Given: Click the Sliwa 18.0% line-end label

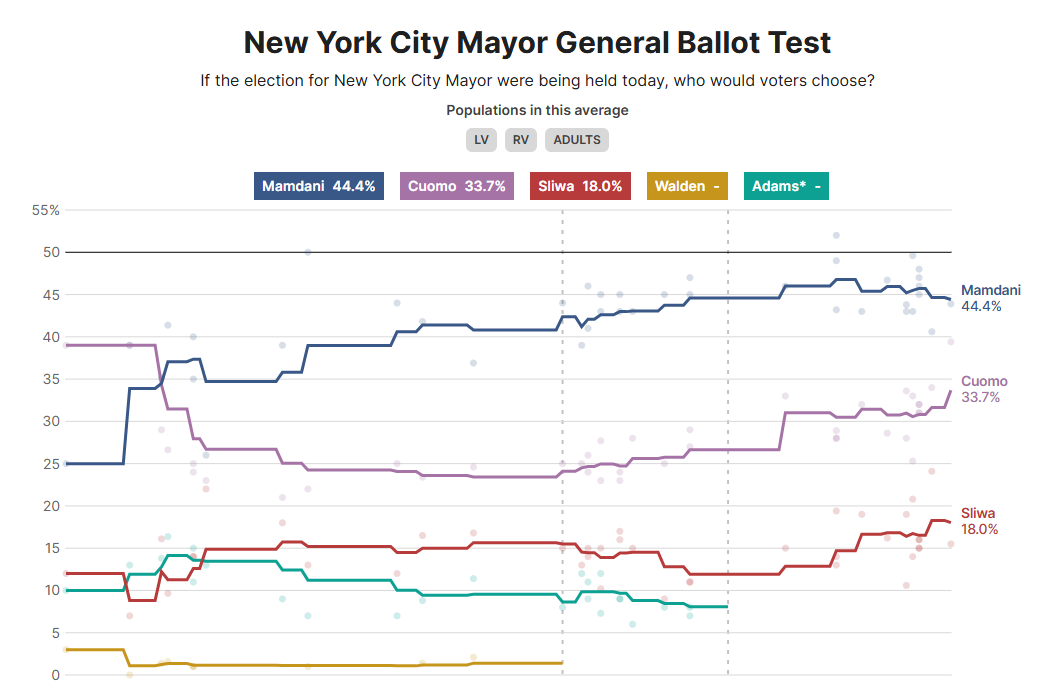Looking at the screenshot, I should click(979, 521).
